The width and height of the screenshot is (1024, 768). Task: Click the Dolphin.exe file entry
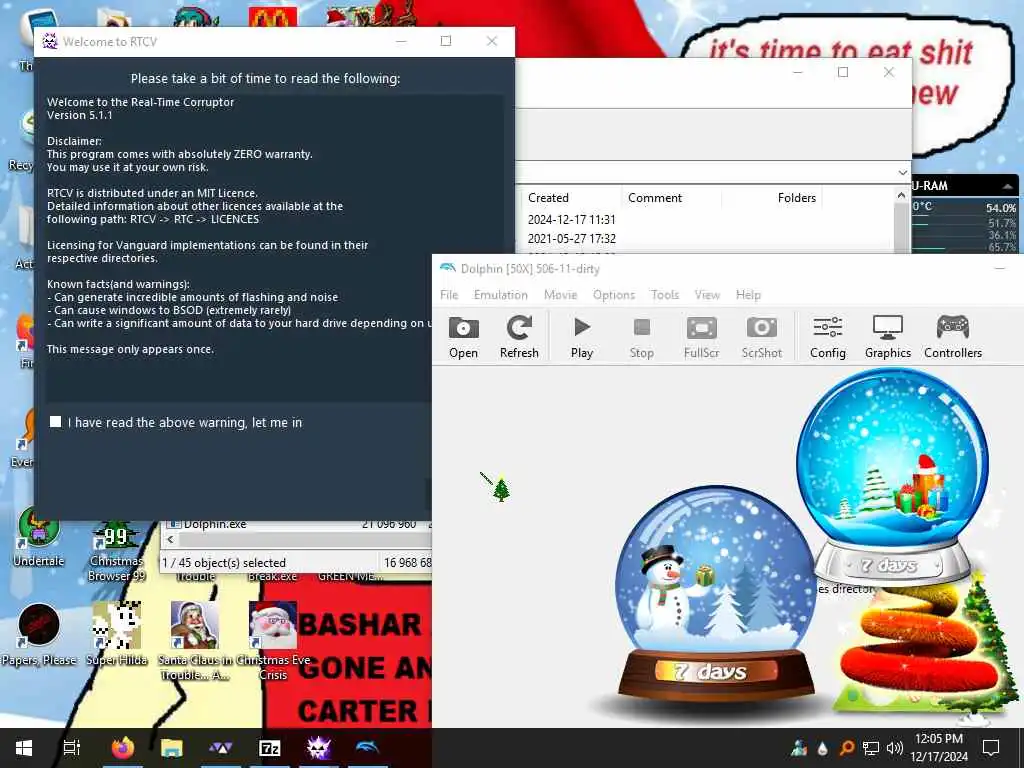point(215,524)
